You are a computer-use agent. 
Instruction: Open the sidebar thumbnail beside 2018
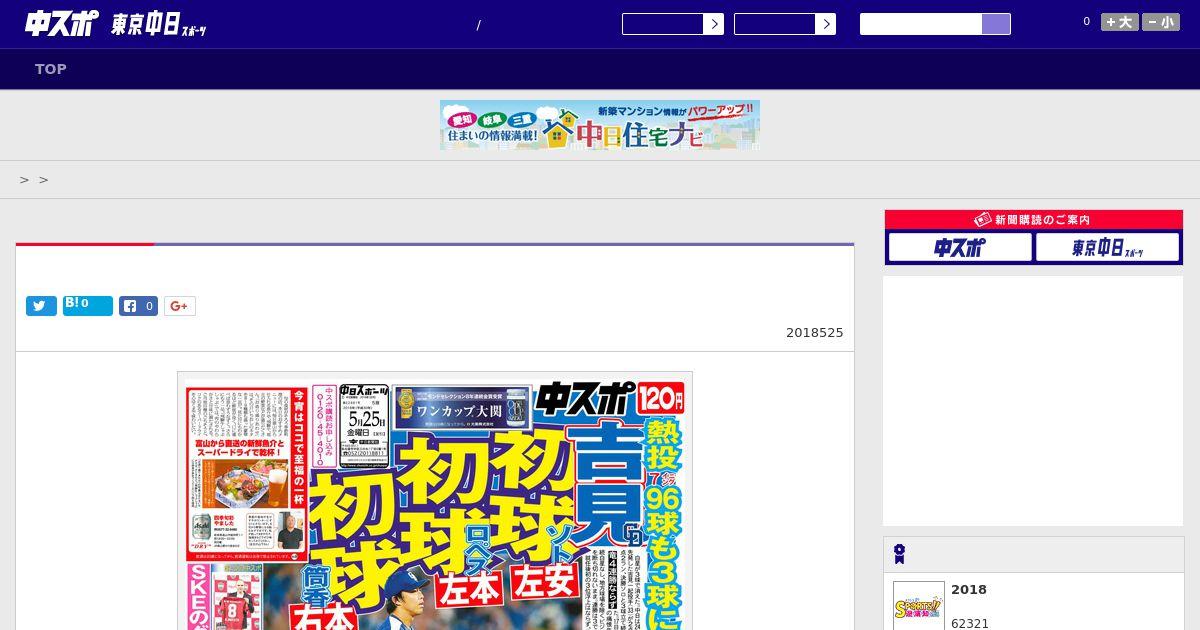tap(919, 606)
